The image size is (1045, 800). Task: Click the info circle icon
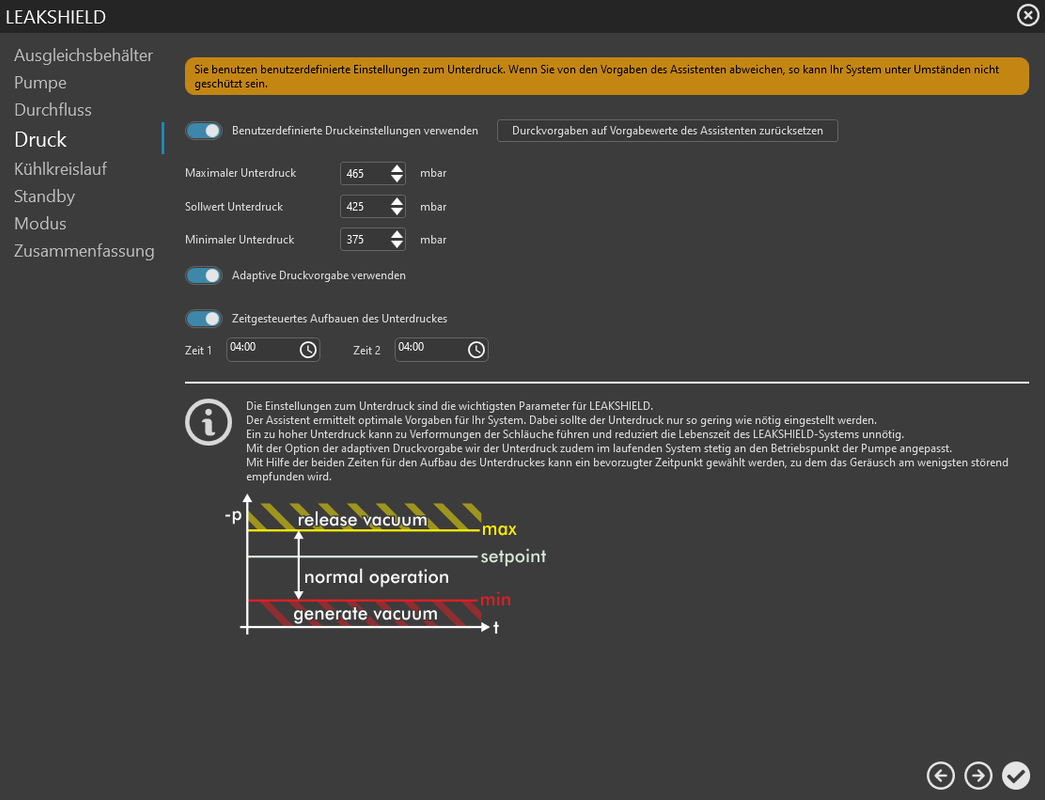point(209,422)
